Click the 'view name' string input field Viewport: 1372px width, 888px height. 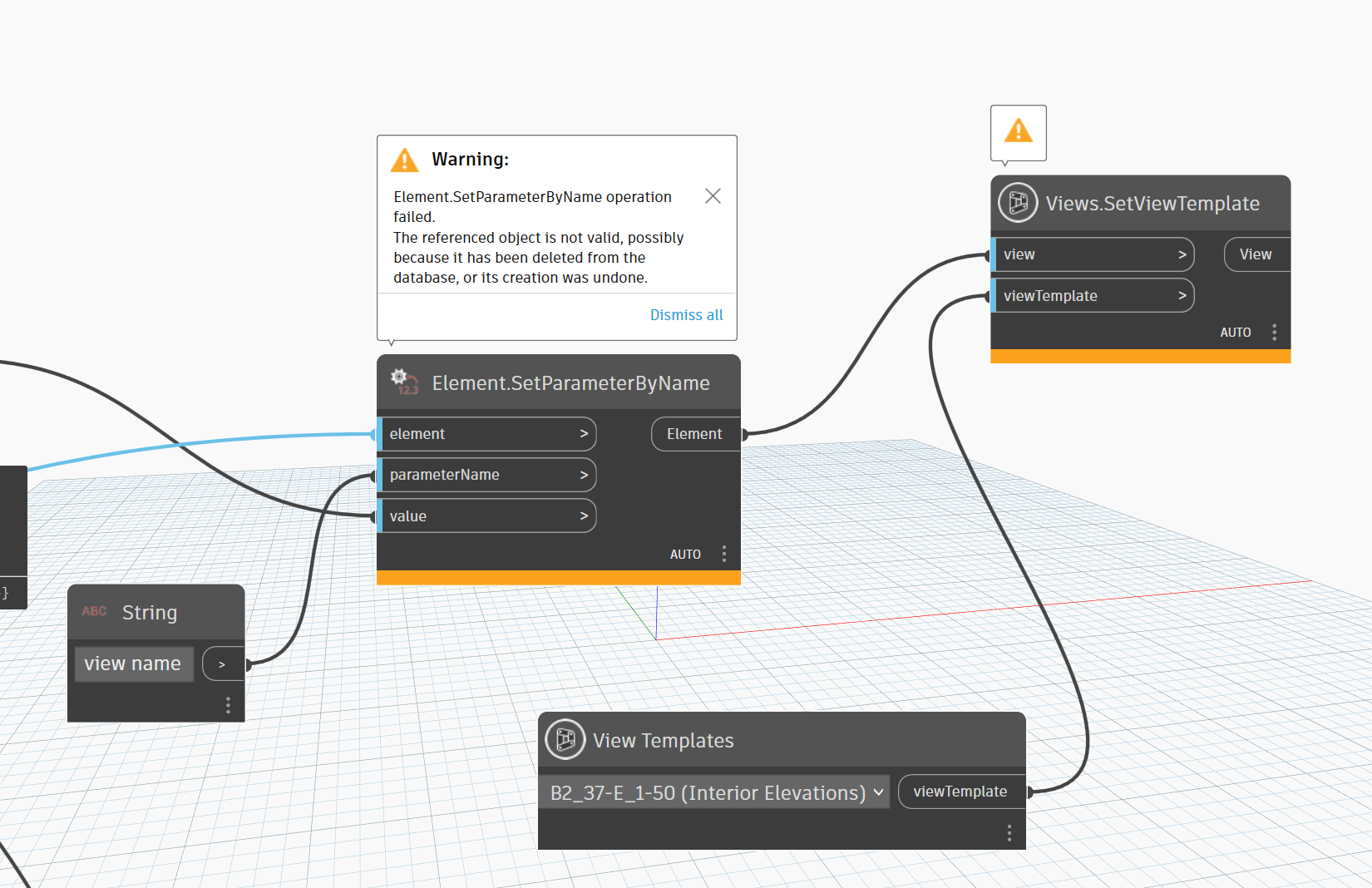[134, 664]
